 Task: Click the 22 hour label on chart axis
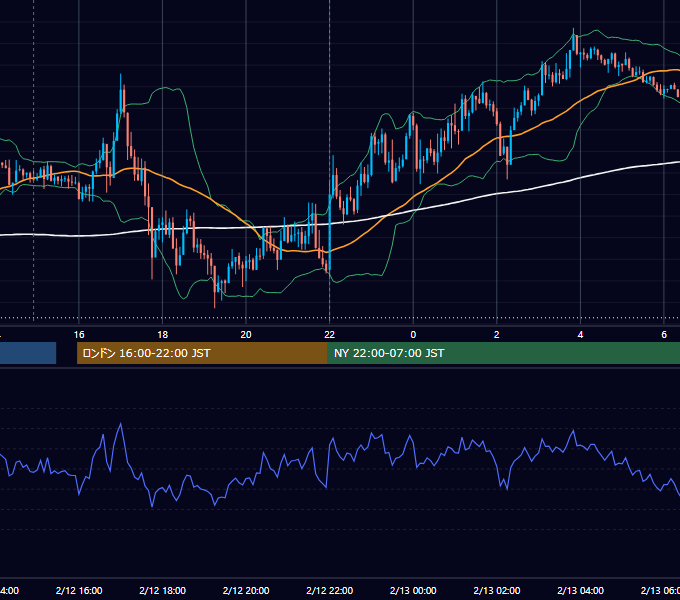click(330, 335)
